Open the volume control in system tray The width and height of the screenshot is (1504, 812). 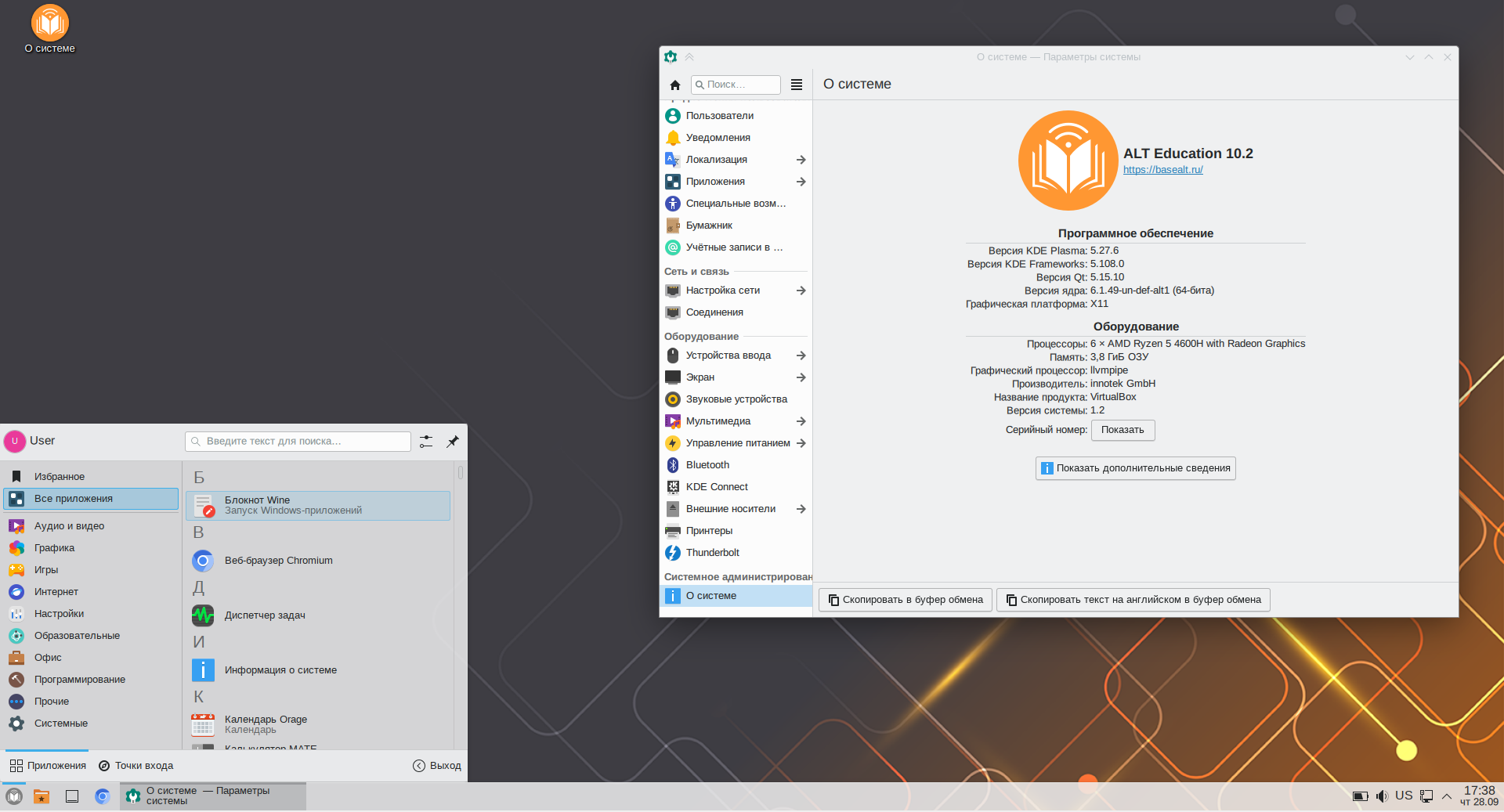pos(1382,796)
